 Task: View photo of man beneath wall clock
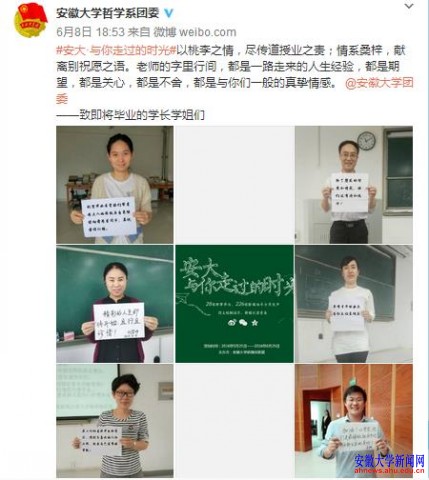(x=354, y=185)
